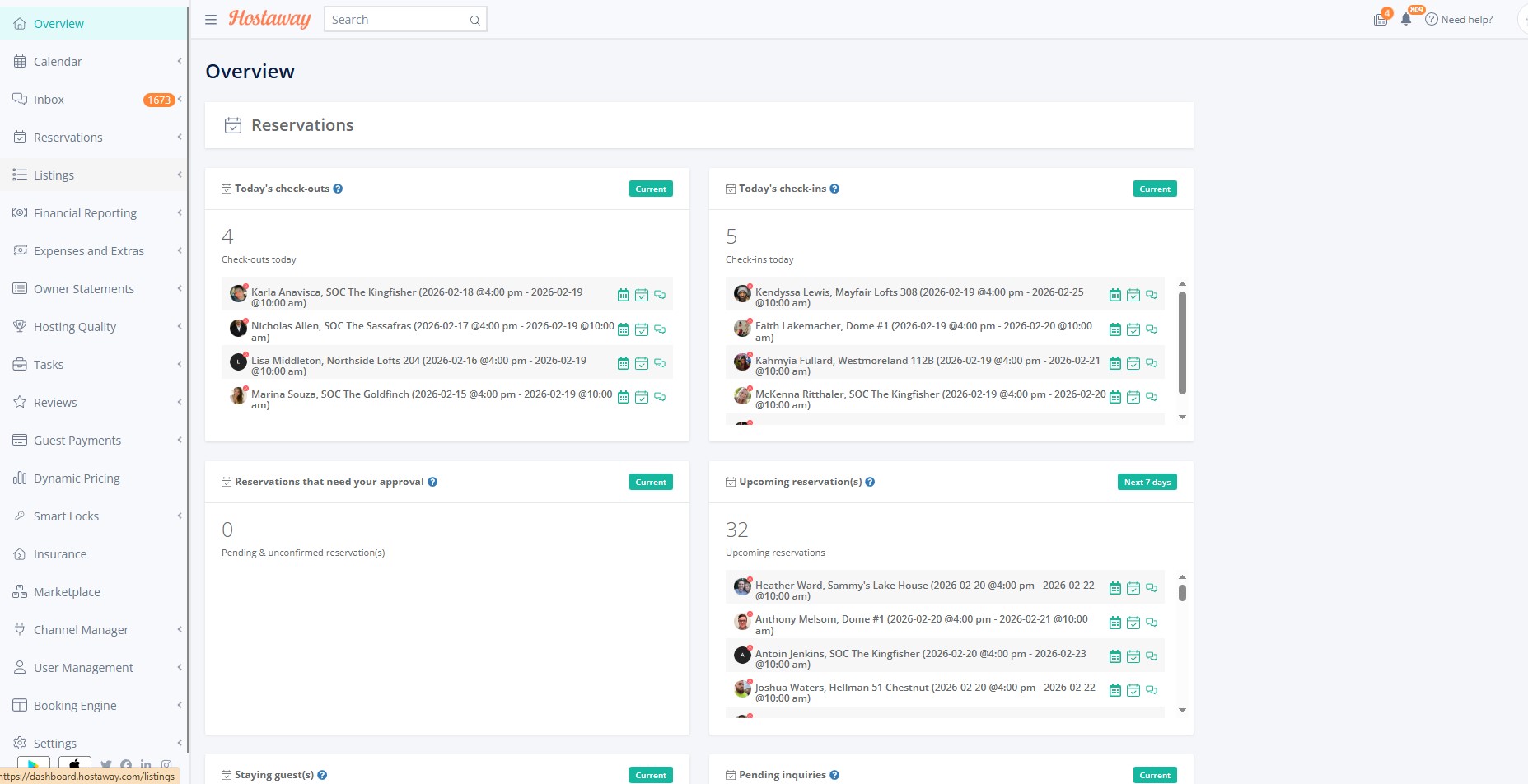The height and width of the screenshot is (784, 1528).
Task: Click help icon beside Pending inquiries
Action: pos(834,775)
